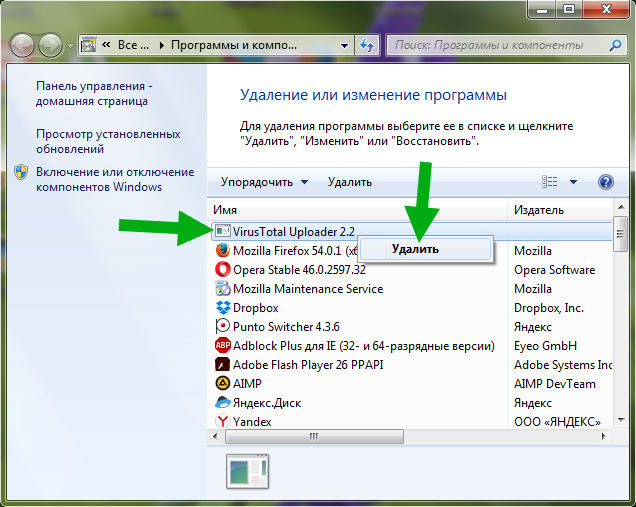Select 'Mozilla Maintenance Service' entry
Screen dimensions: 636x507
(308, 289)
